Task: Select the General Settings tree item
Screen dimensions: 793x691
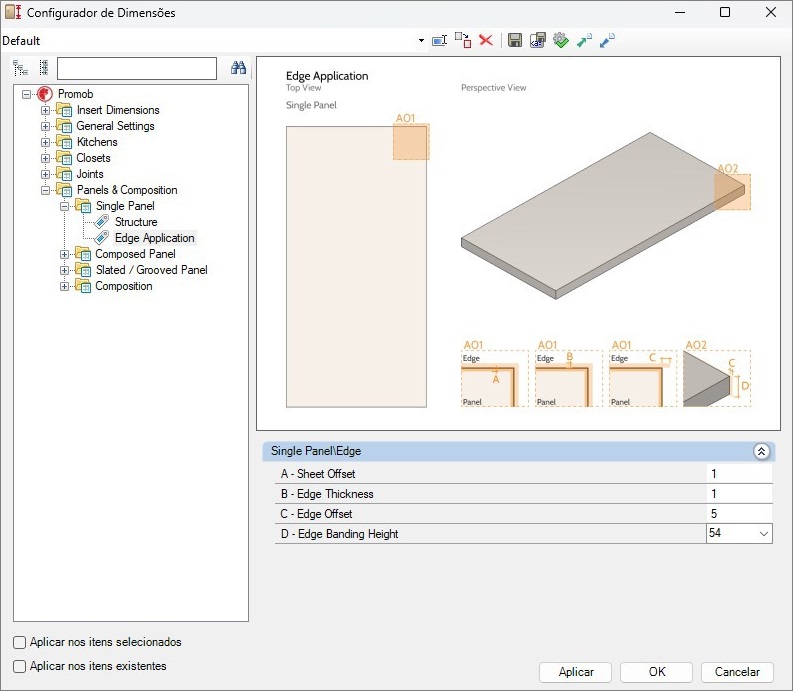Action: coord(115,126)
